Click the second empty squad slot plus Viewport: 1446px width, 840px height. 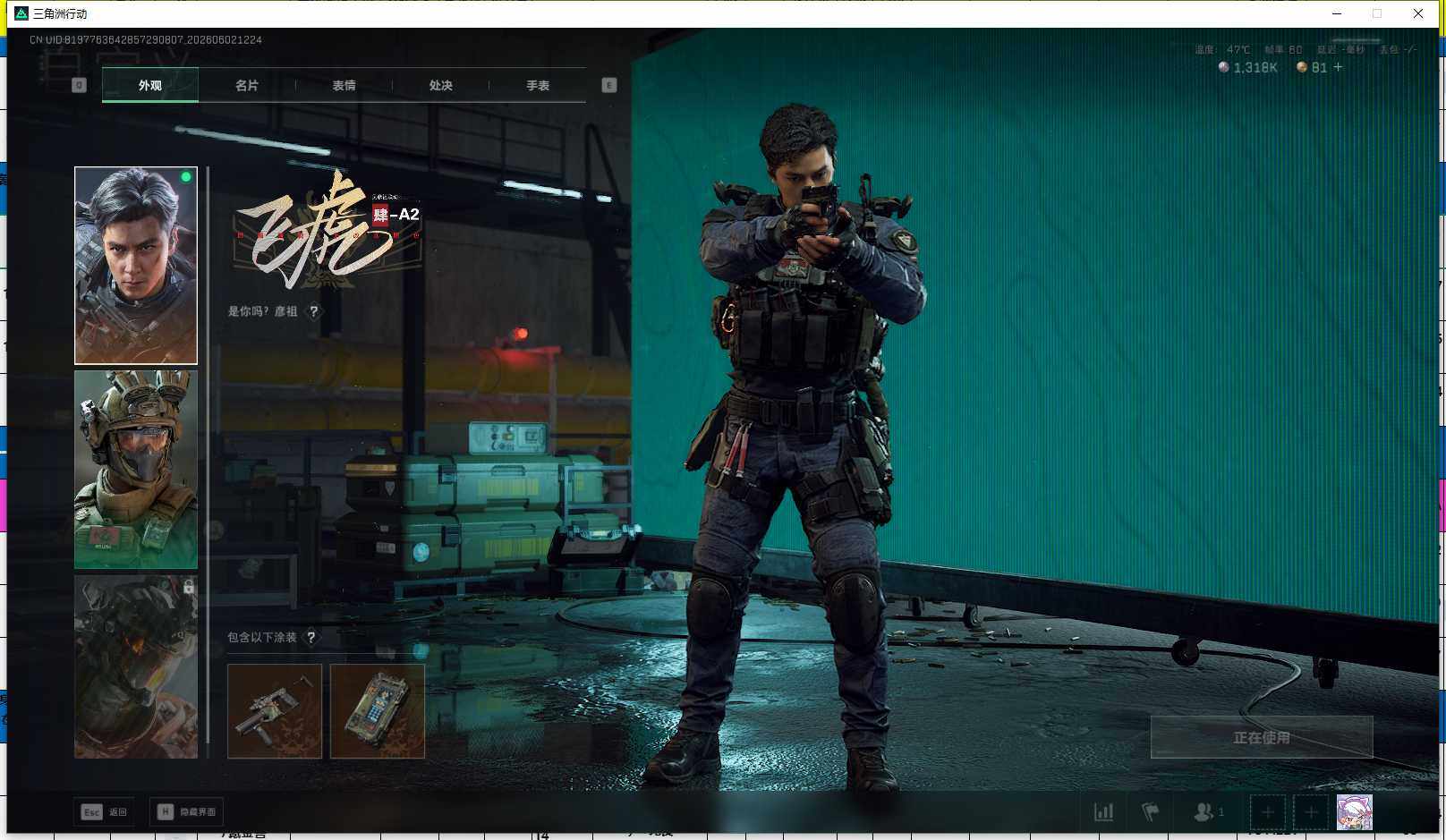pos(1311,812)
